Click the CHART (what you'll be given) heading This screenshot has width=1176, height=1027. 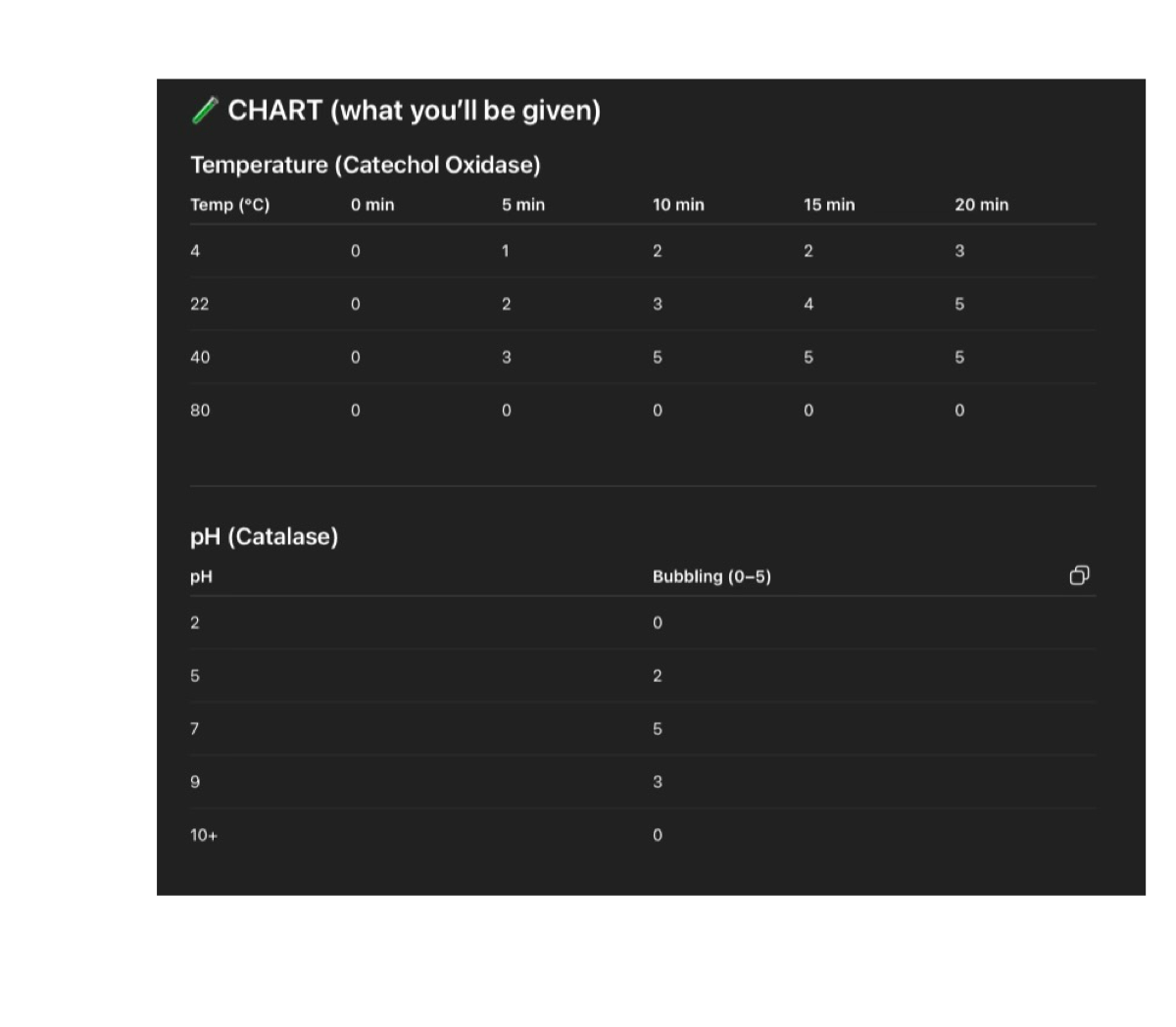[x=414, y=111]
